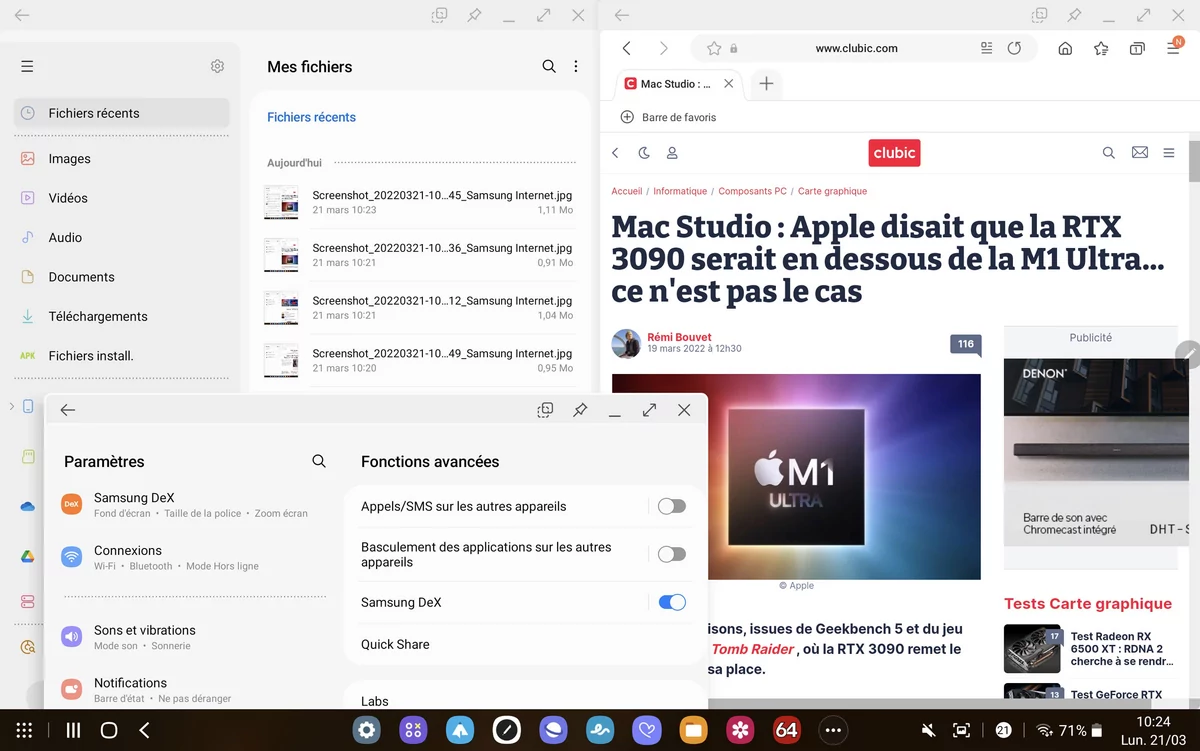Open the DeX apps grid button
This screenshot has width=1200, height=751.
[x=25, y=730]
